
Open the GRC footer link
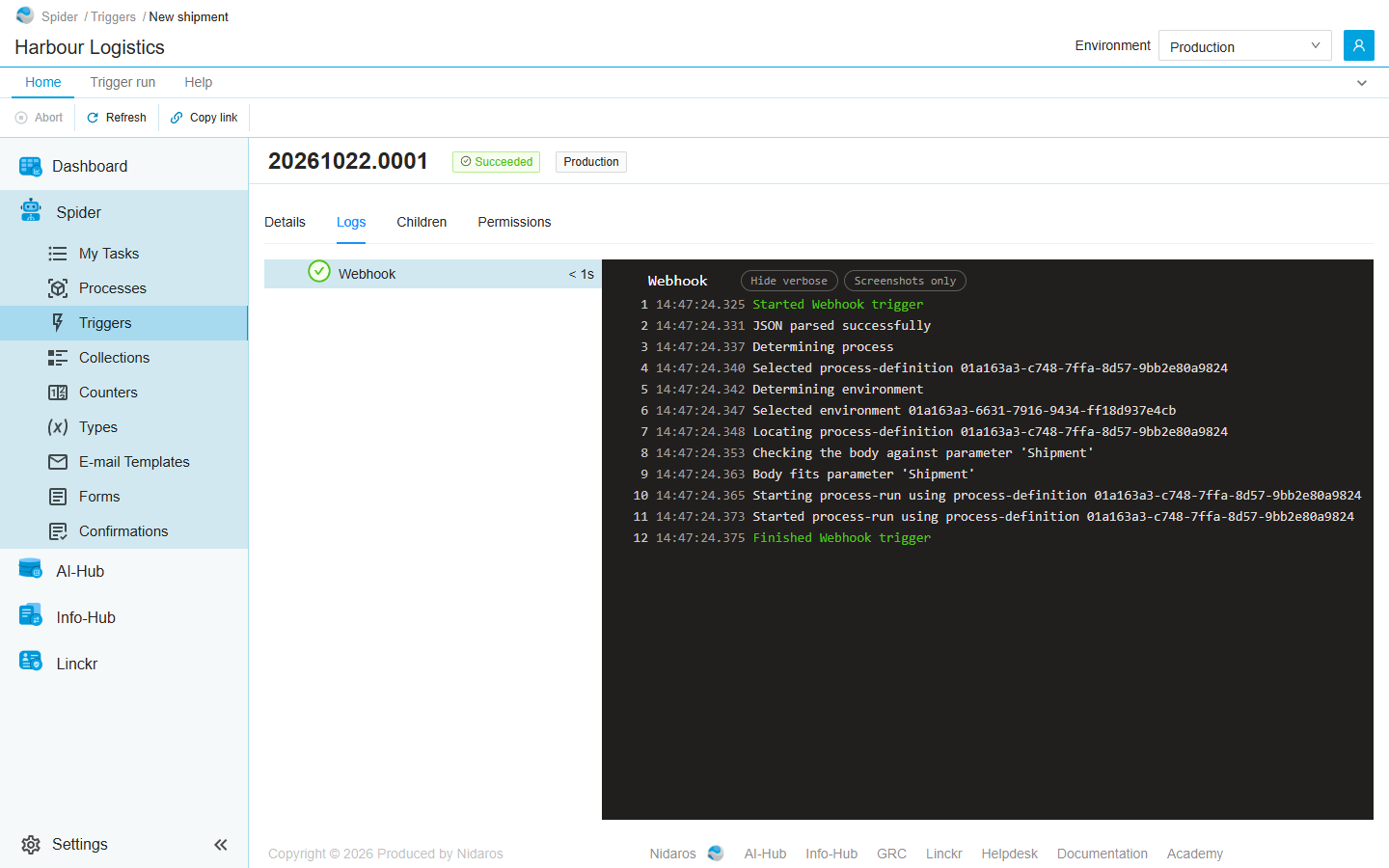pos(891,854)
